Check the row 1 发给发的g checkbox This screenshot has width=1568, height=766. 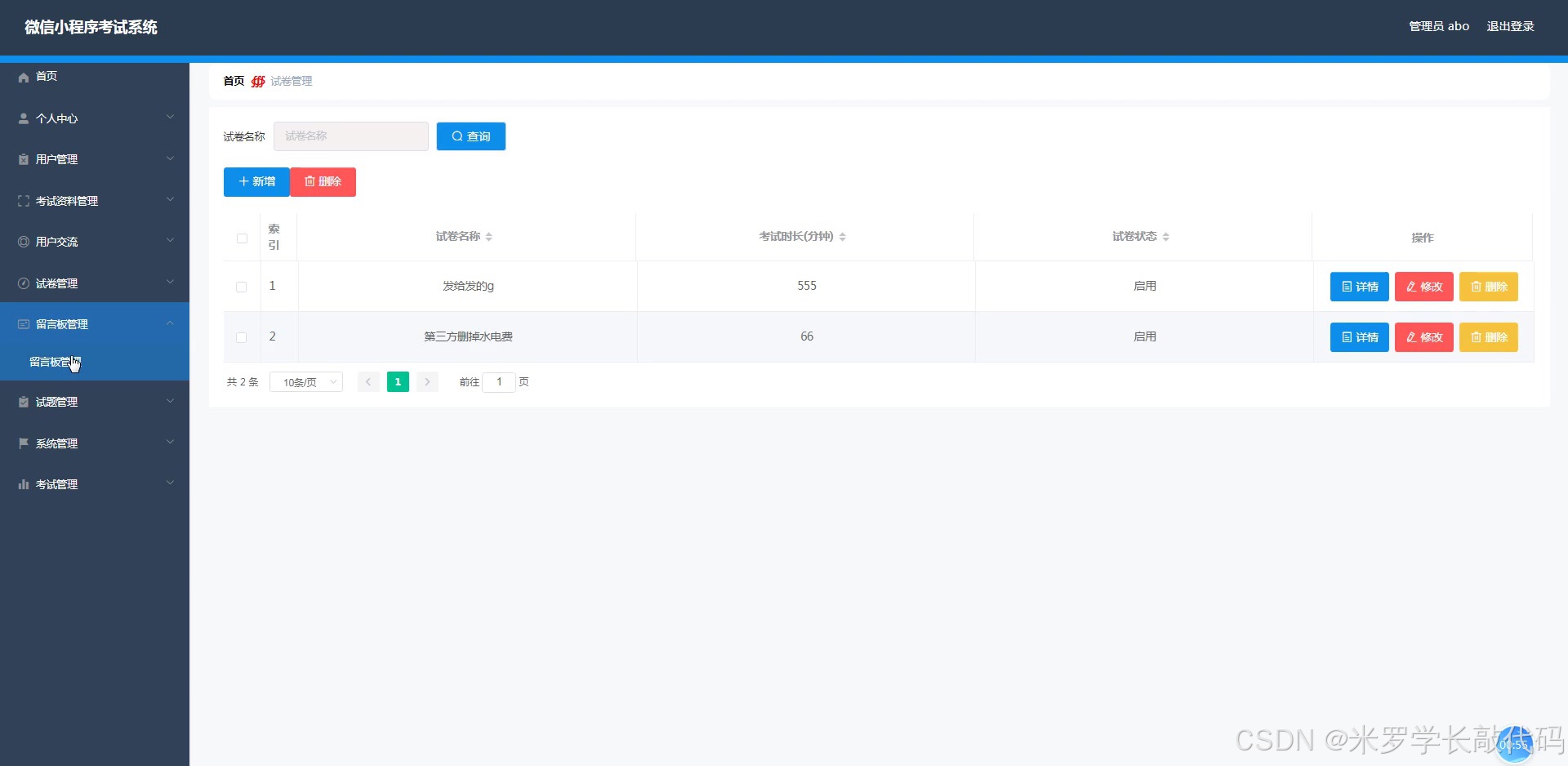coord(242,287)
